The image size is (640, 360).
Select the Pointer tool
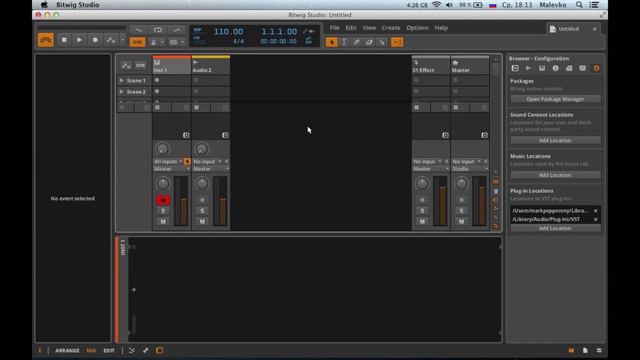(x=331, y=42)
